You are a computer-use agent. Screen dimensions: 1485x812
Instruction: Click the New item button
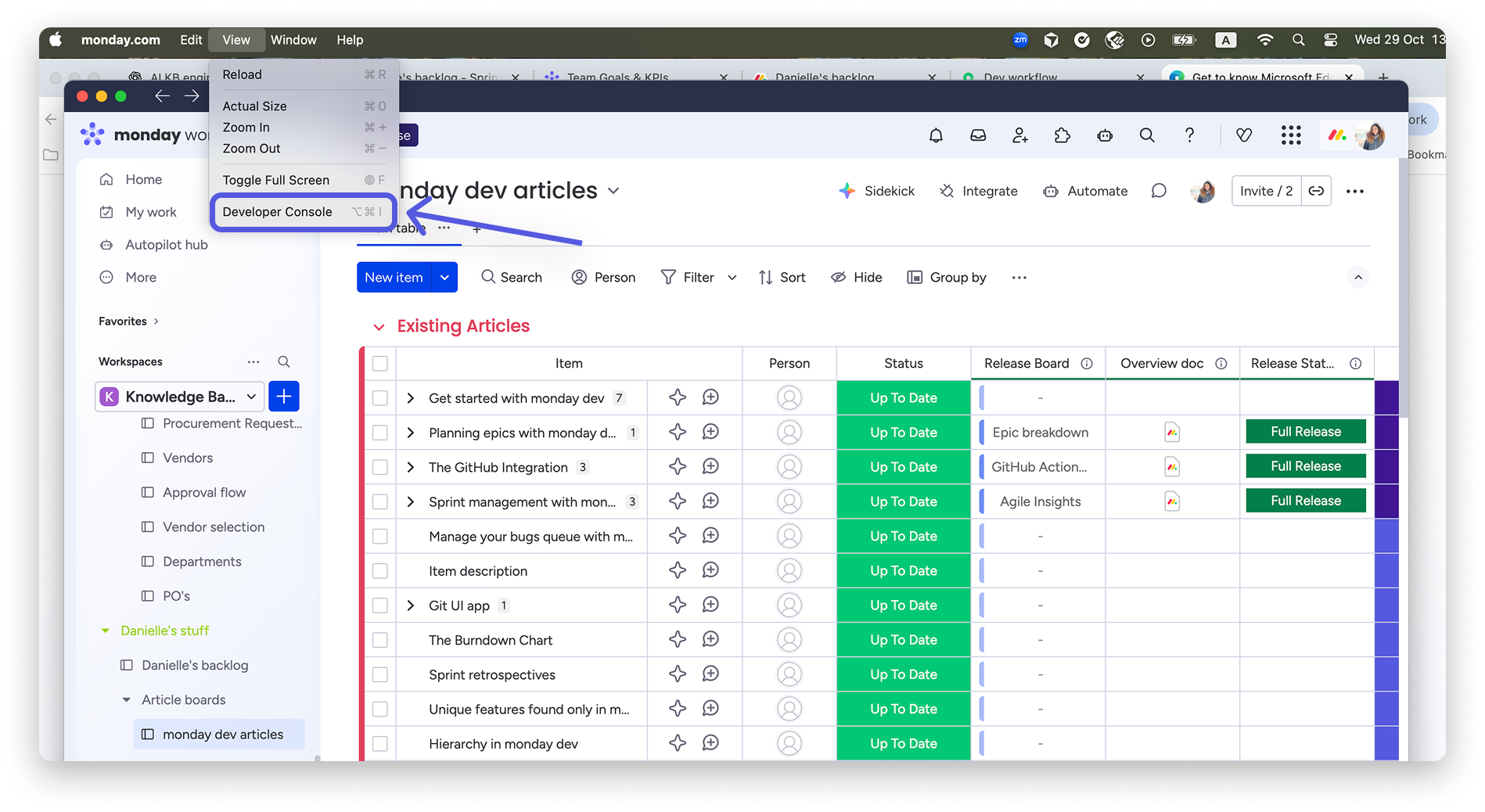394,278
